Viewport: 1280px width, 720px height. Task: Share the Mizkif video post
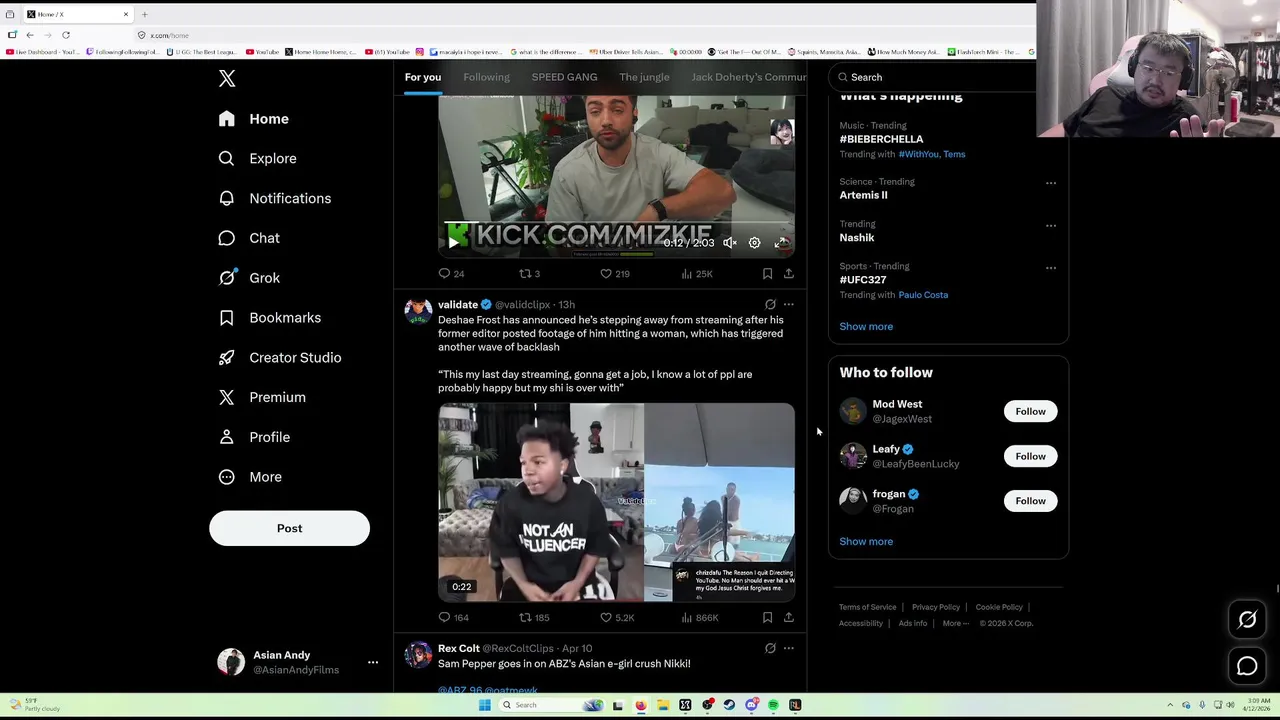click(x=788, y=273)
